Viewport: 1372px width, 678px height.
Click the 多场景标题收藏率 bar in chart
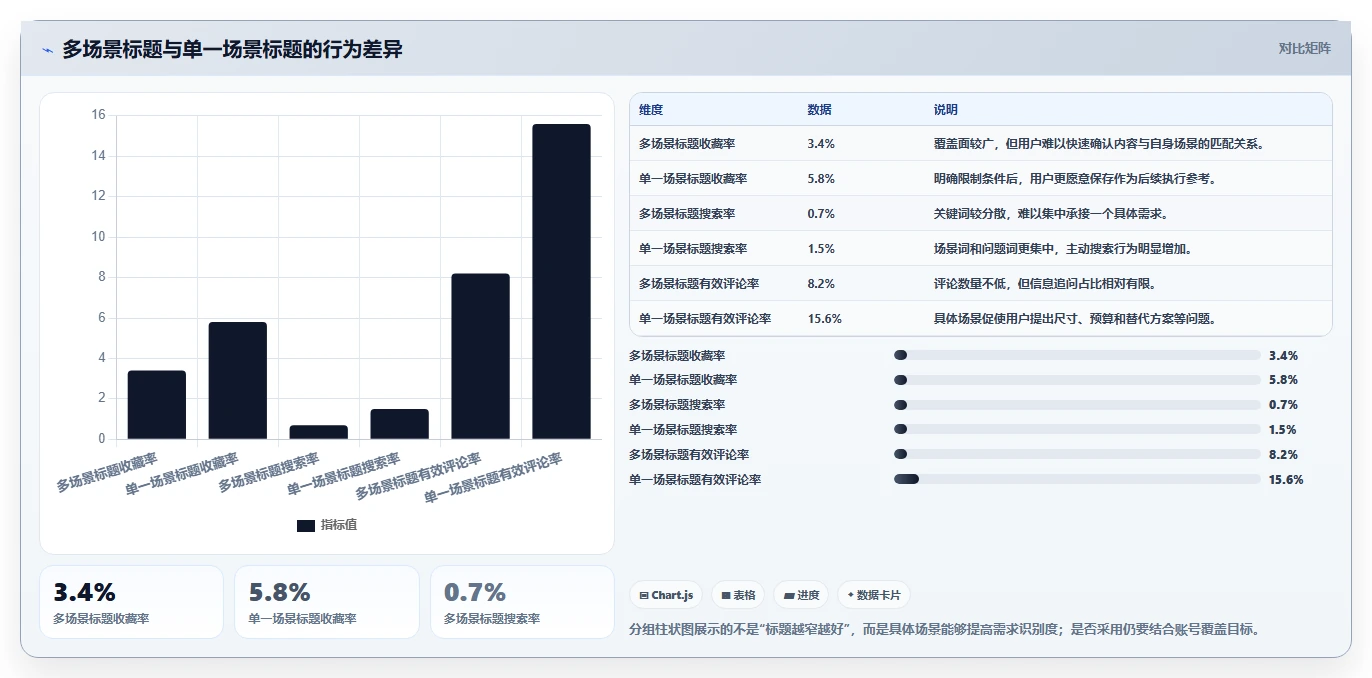click(x=157, y=405)
